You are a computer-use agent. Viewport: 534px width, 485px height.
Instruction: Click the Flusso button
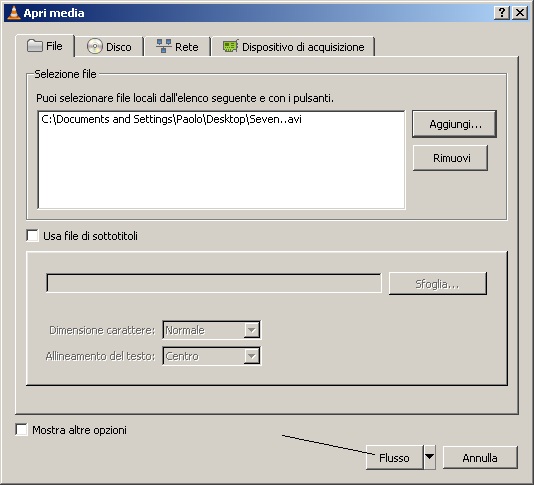click(x=394, y=457)
